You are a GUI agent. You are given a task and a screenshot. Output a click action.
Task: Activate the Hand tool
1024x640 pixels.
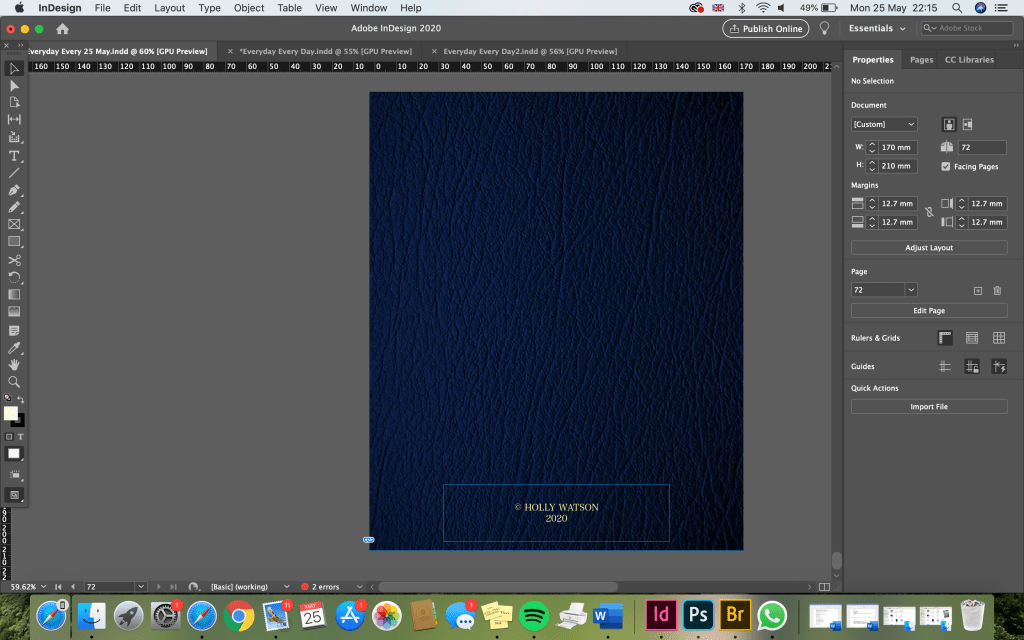tap(14, 365)
